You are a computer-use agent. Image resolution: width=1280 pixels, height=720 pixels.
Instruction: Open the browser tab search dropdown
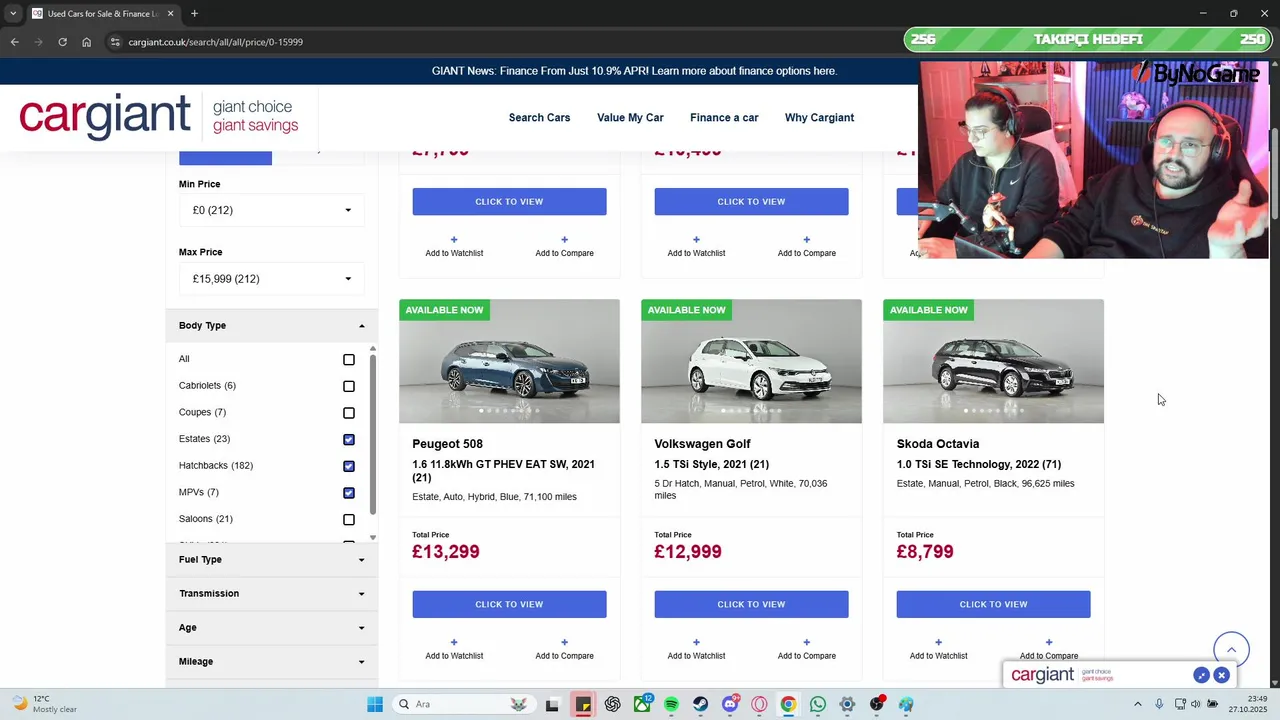click(x=13, y=14)
